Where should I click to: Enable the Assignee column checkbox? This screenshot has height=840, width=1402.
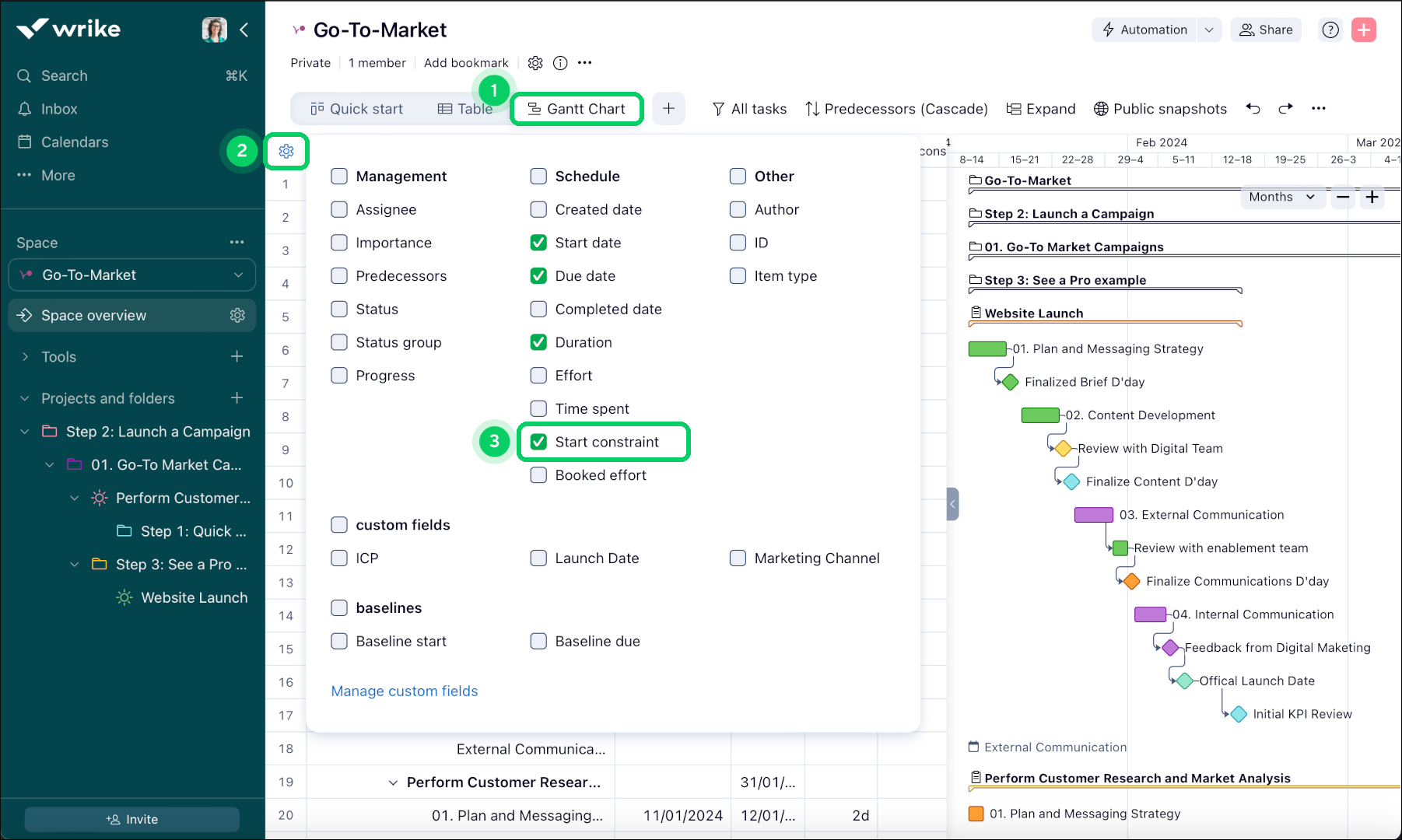339,209
